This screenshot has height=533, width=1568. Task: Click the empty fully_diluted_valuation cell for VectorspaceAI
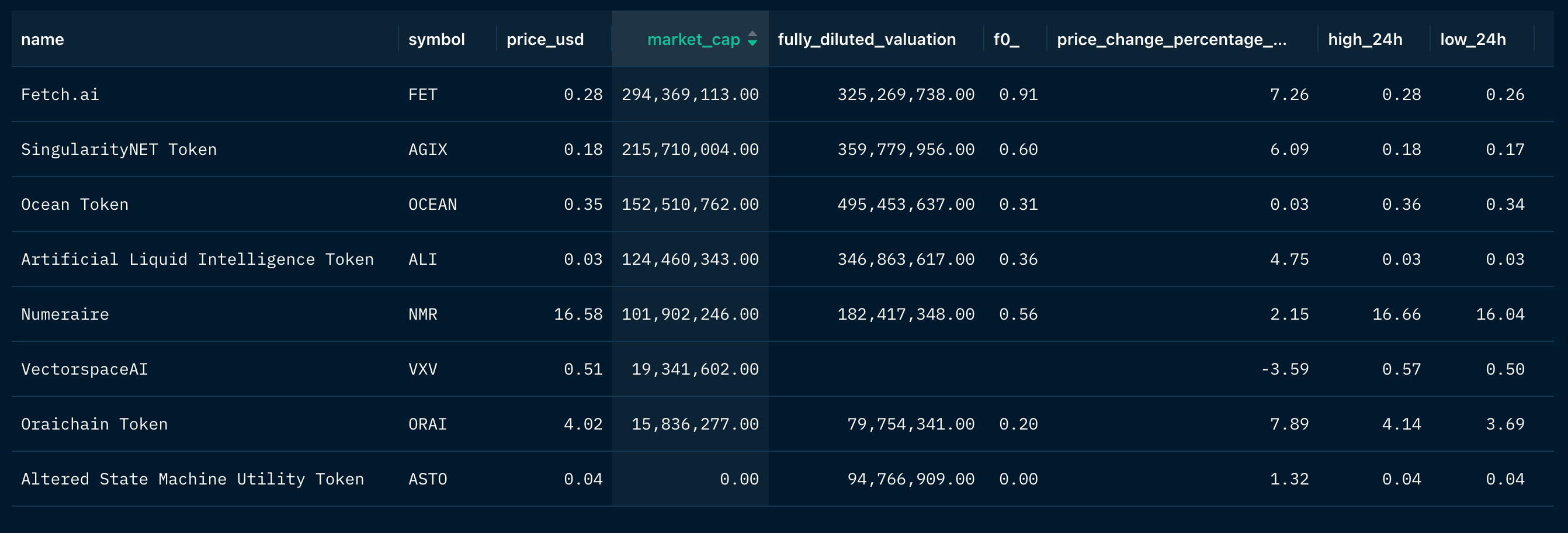point(875,369)
